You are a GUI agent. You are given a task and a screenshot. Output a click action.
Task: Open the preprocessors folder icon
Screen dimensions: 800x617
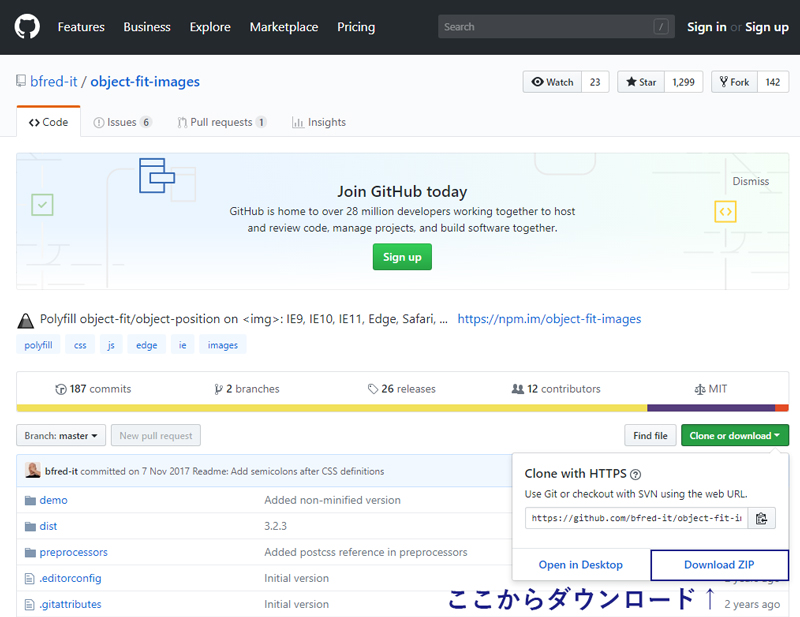[30, 553]
